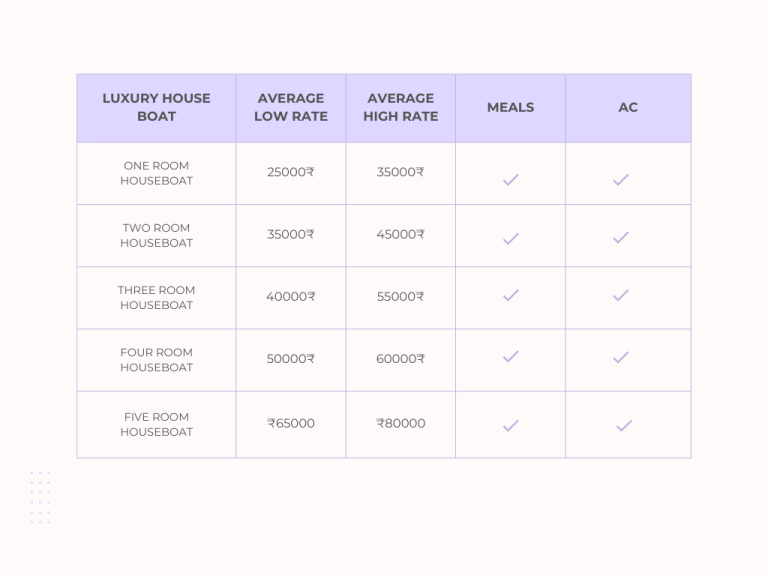Viewport: 768px width, 576px height.
Task: Select the Three Room Houseboat label
Action: (156, 297)
